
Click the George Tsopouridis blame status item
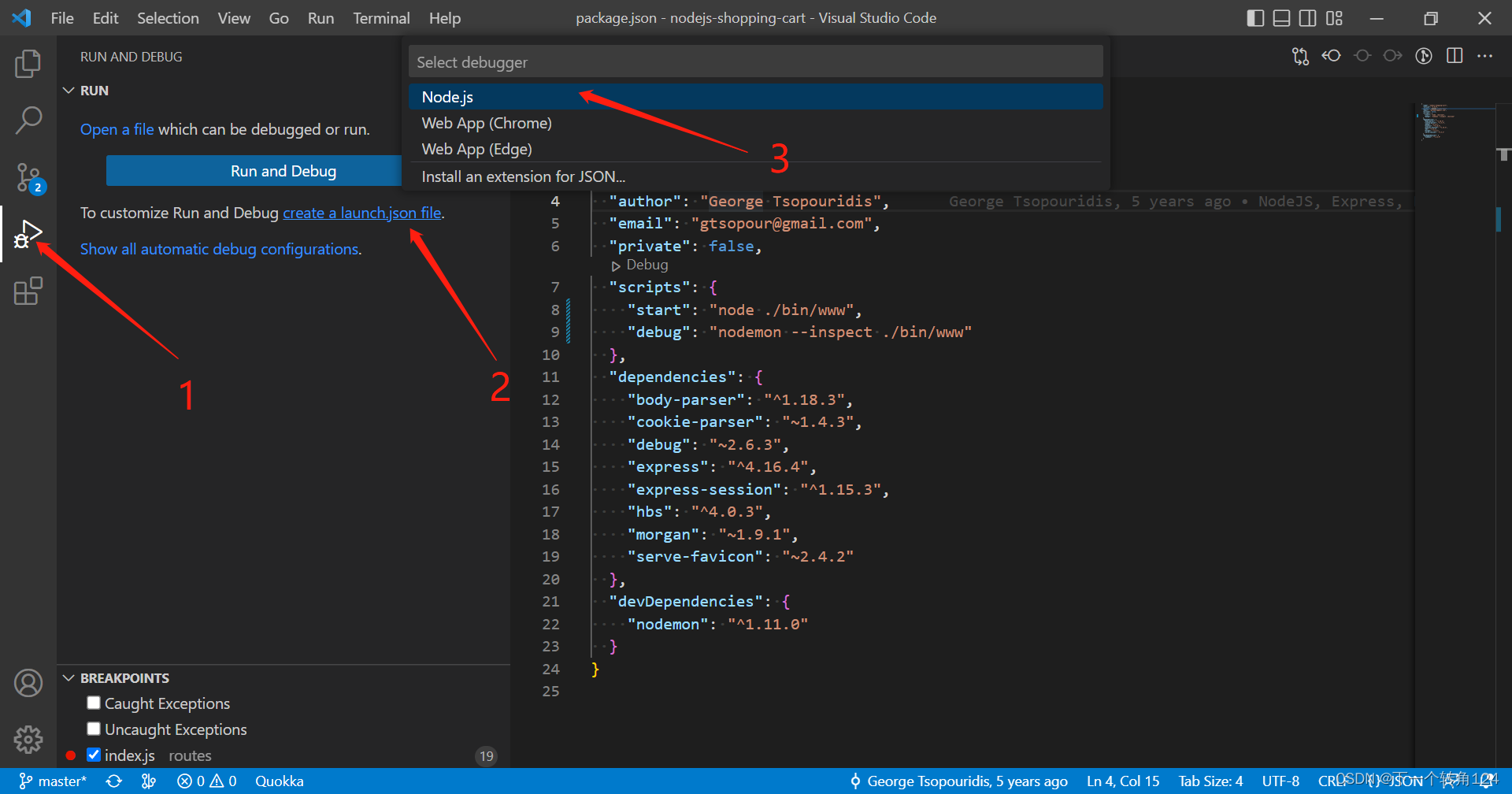tap(959, 781)
